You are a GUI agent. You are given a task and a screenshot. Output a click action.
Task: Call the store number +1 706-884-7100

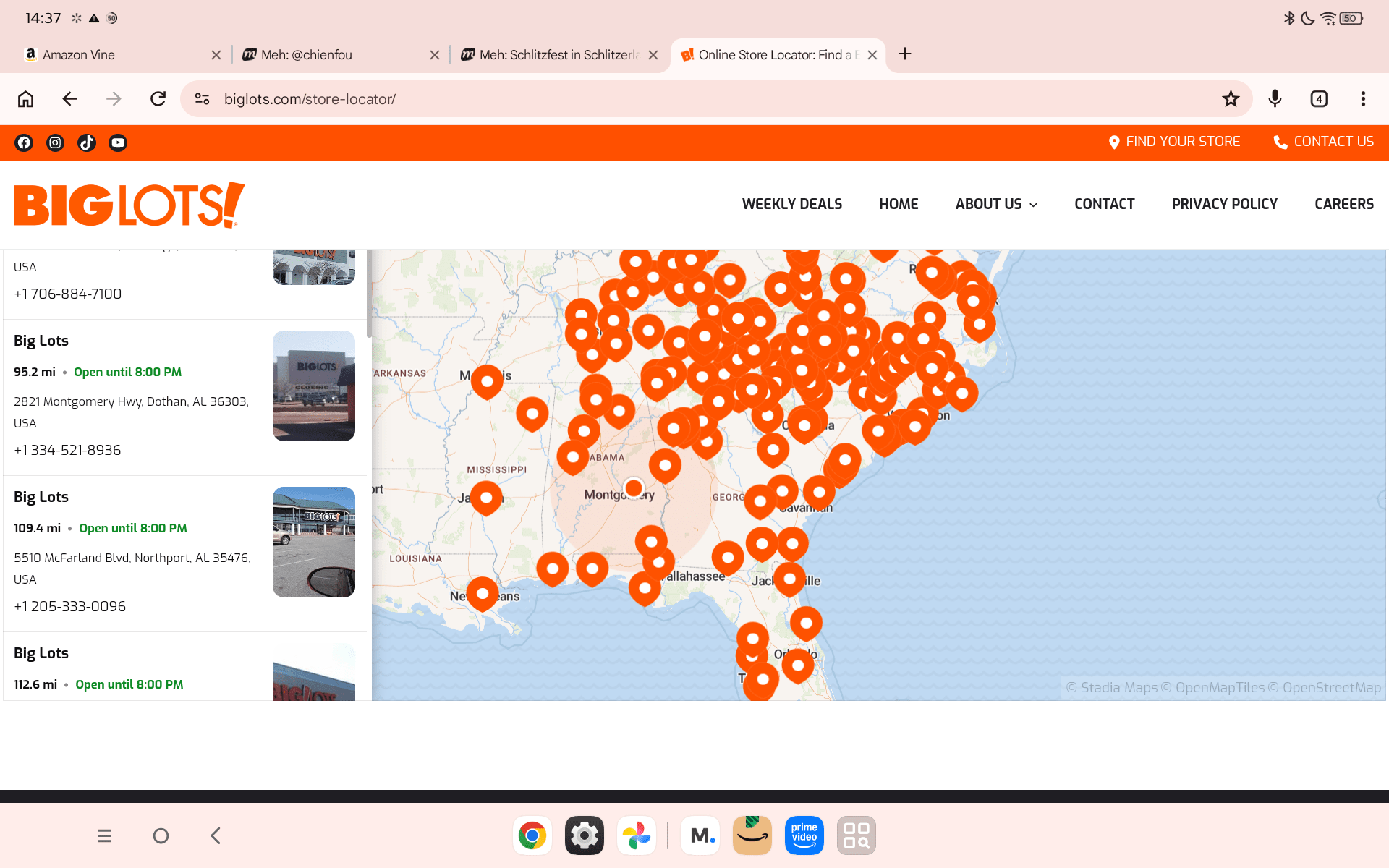tap(67, 294)
